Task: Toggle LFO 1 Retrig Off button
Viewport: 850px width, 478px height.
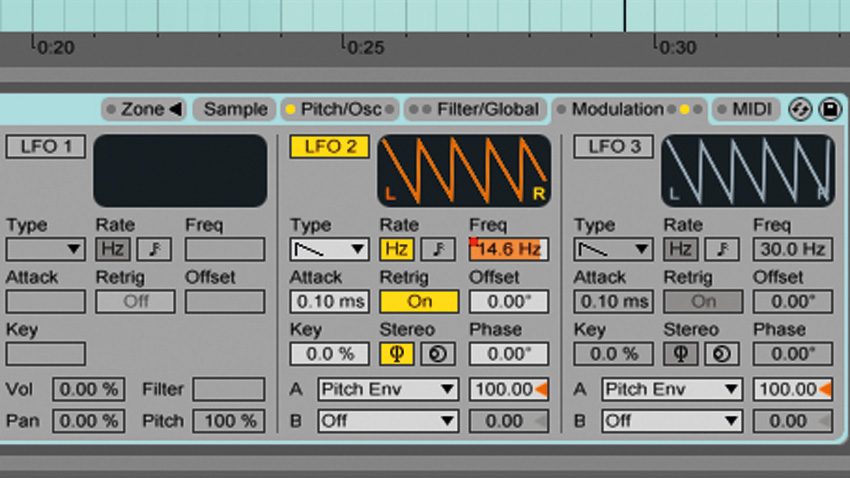Action: coord(136,302)
